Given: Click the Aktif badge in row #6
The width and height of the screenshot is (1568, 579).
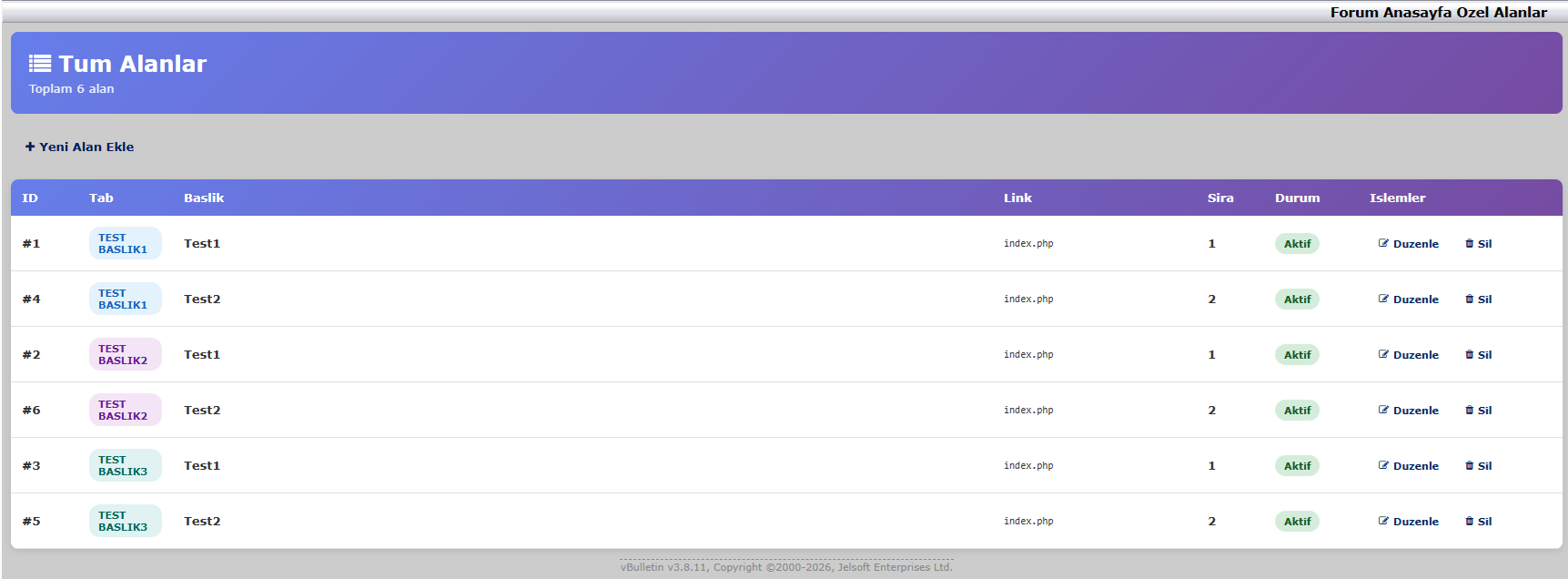Looking at the screenshot, I should pyautogui.click(x=1297, y=411).
